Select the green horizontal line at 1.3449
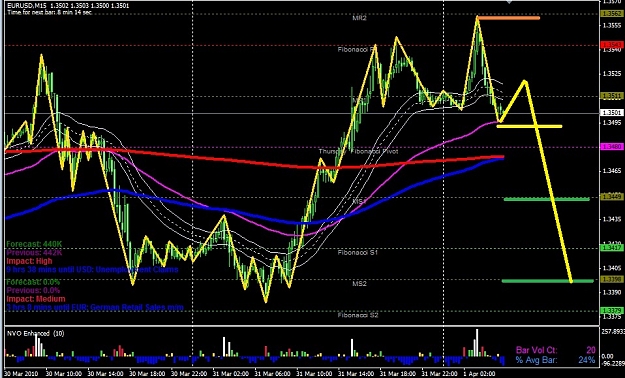This screenshot has height=378, width=625. tap(547, 199)
